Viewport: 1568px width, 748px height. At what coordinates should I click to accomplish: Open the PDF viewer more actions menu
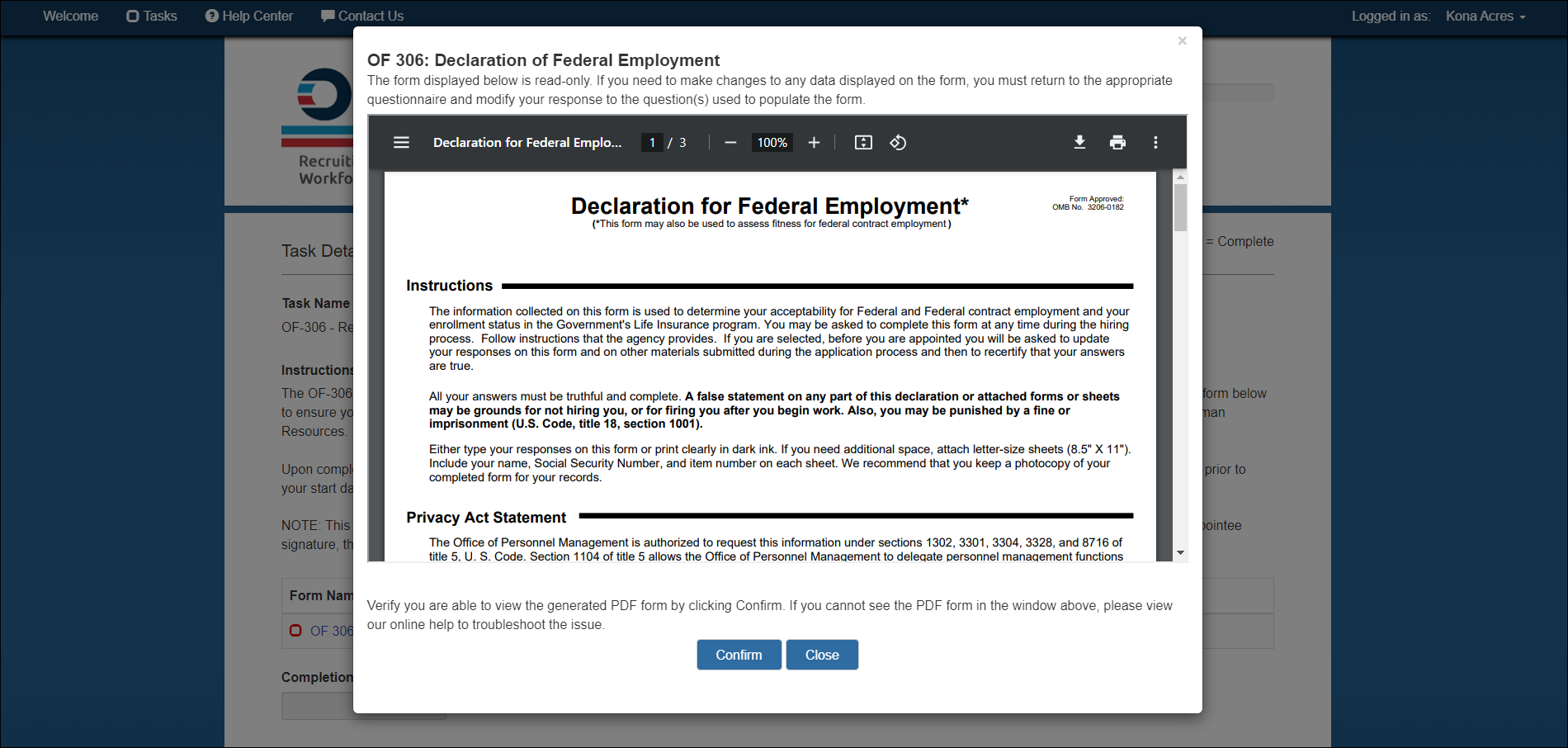[x=1155, y=143]
